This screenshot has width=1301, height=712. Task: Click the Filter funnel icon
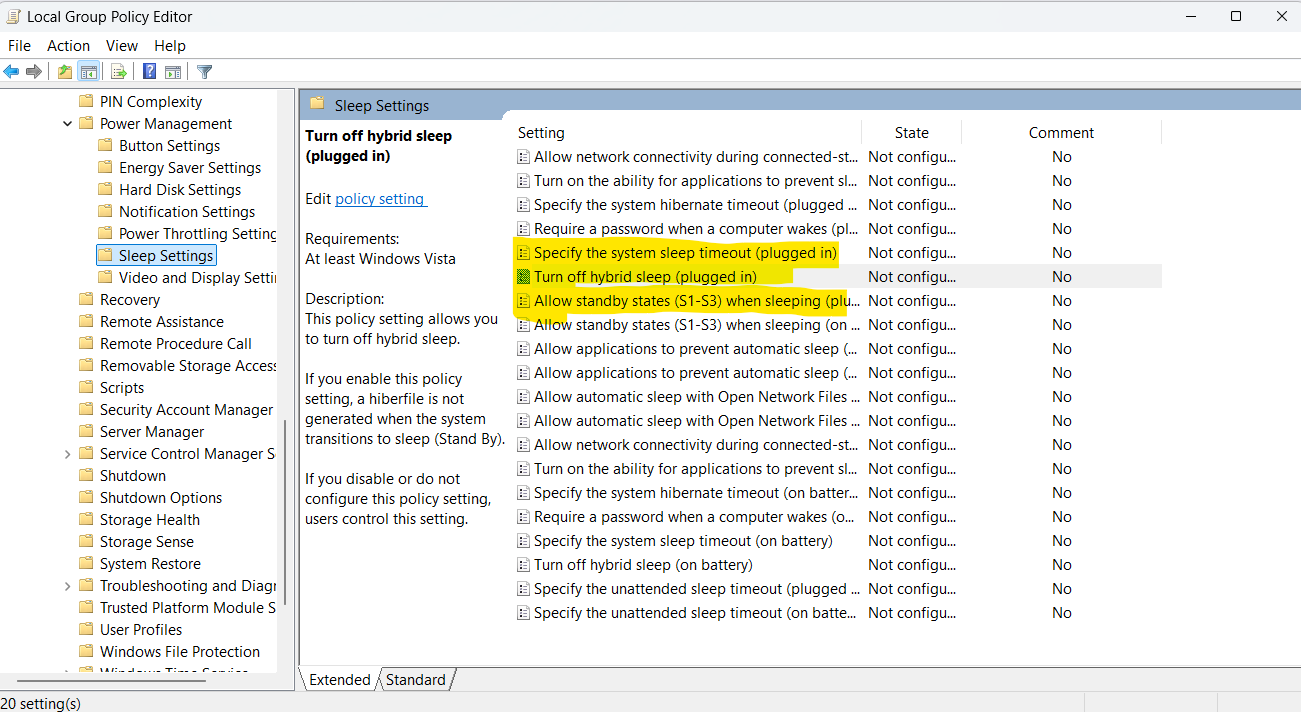click(205, 71)
